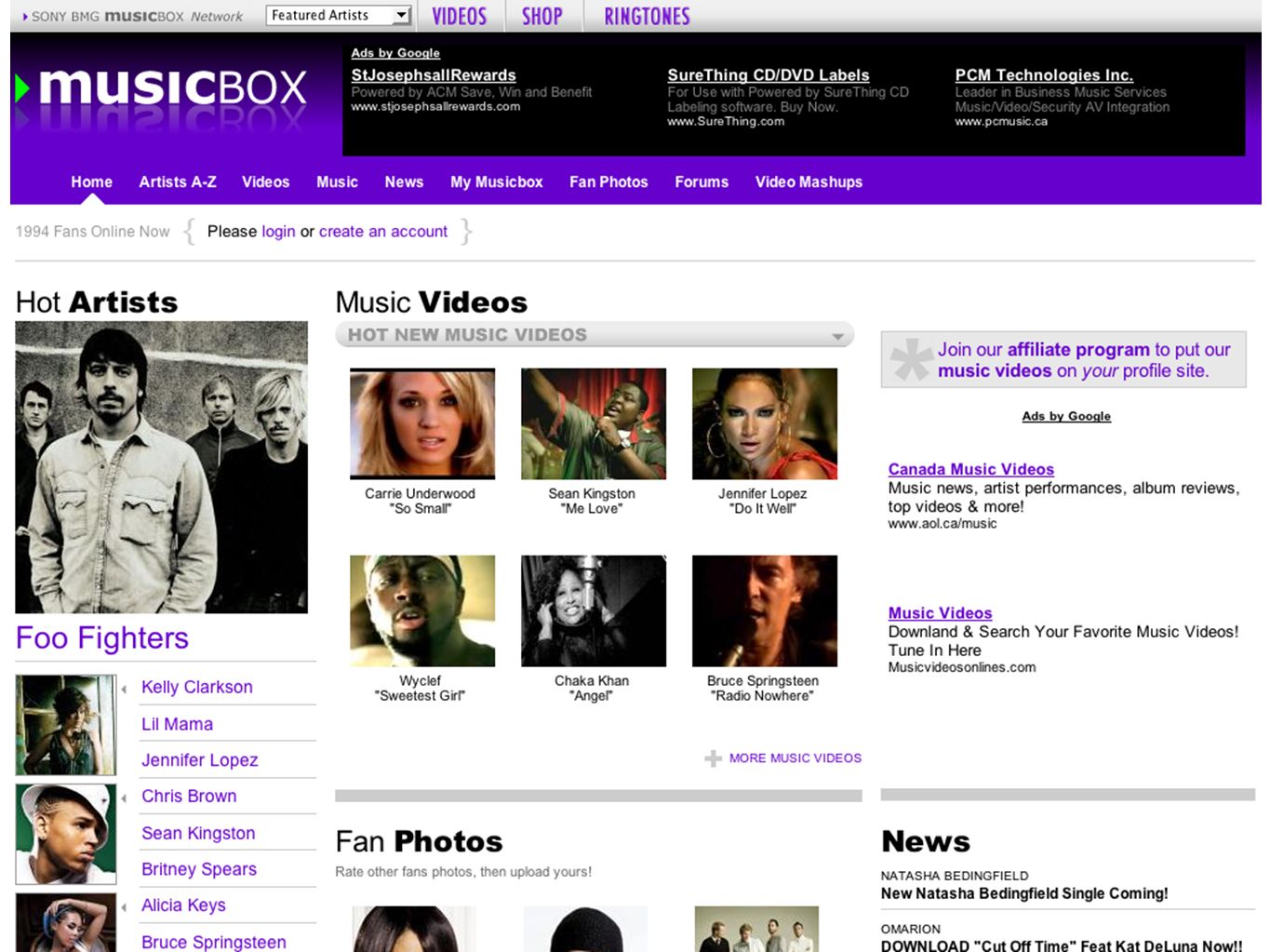Click the Ads by Google label in header
This screenshot has width=1270, height=952.
(395, 53)
